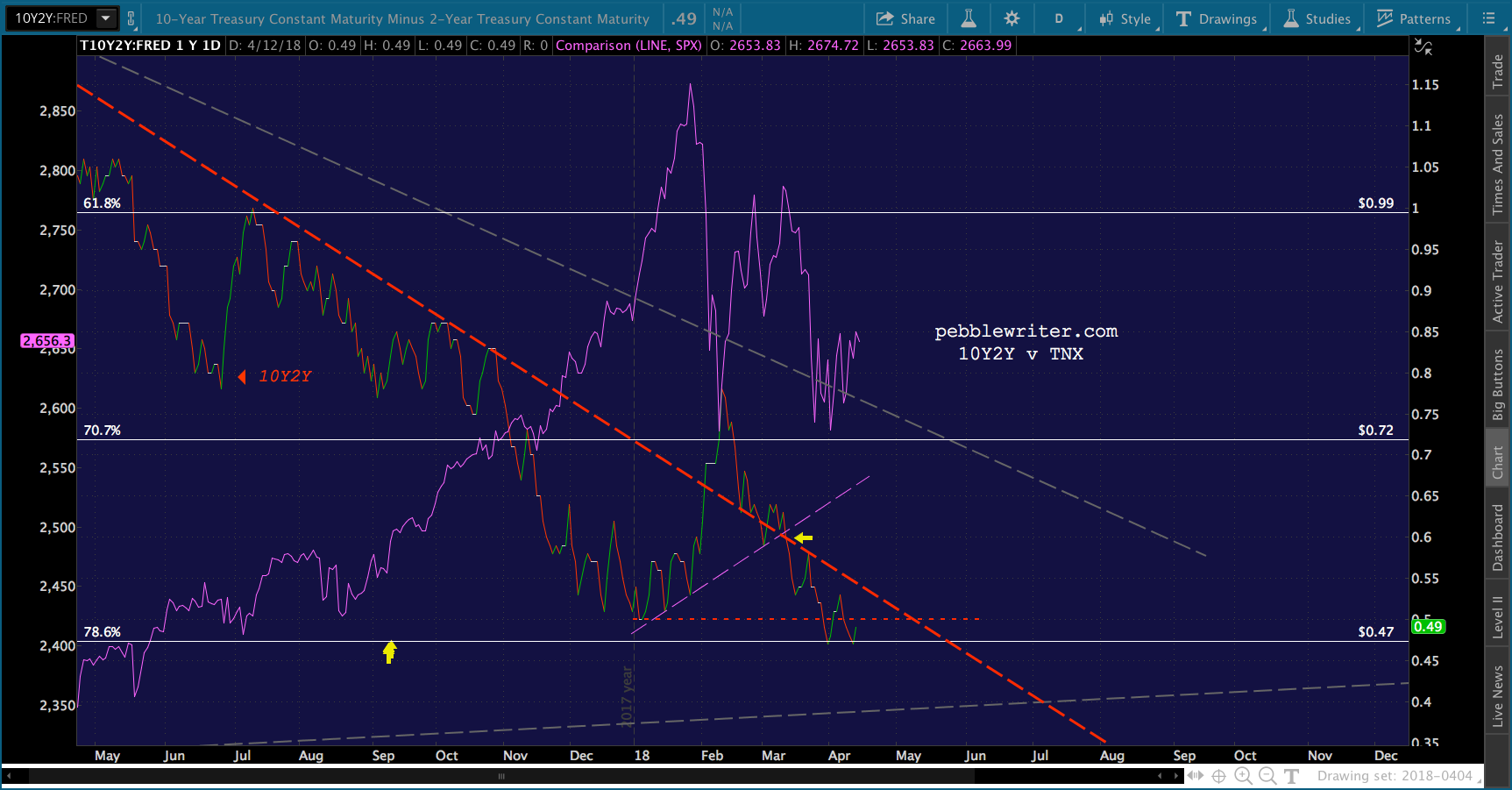Activate the crosshair pan tool

(x=1218, y=776)
